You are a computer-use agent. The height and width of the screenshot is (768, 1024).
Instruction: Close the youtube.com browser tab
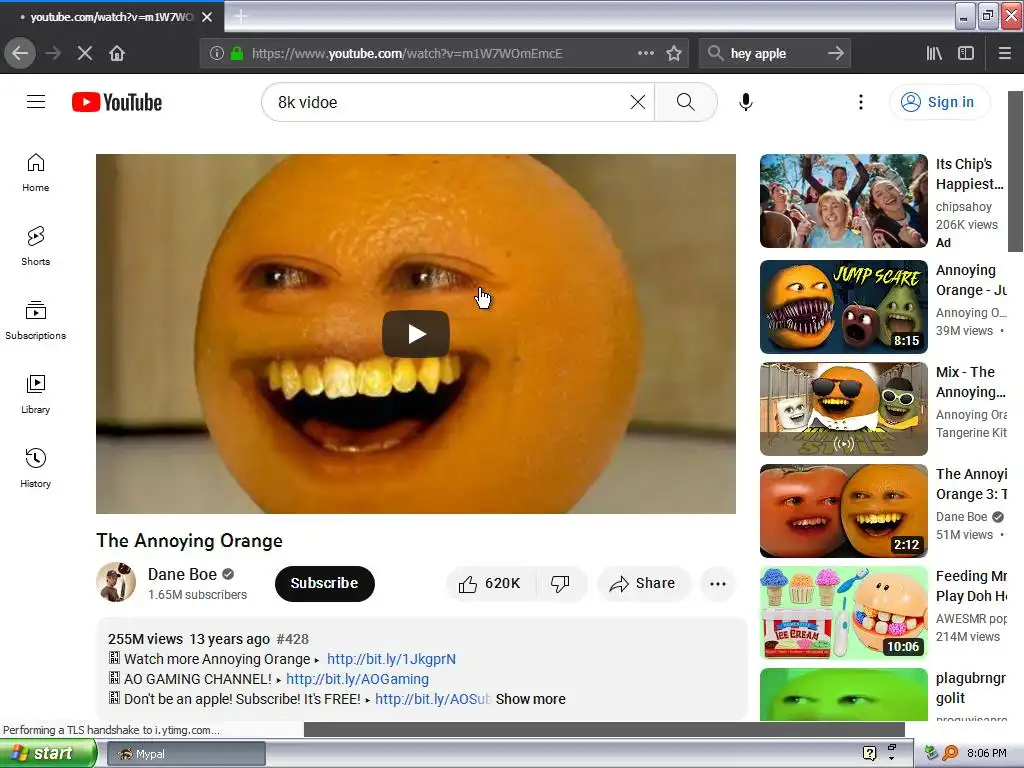point(207,17)
